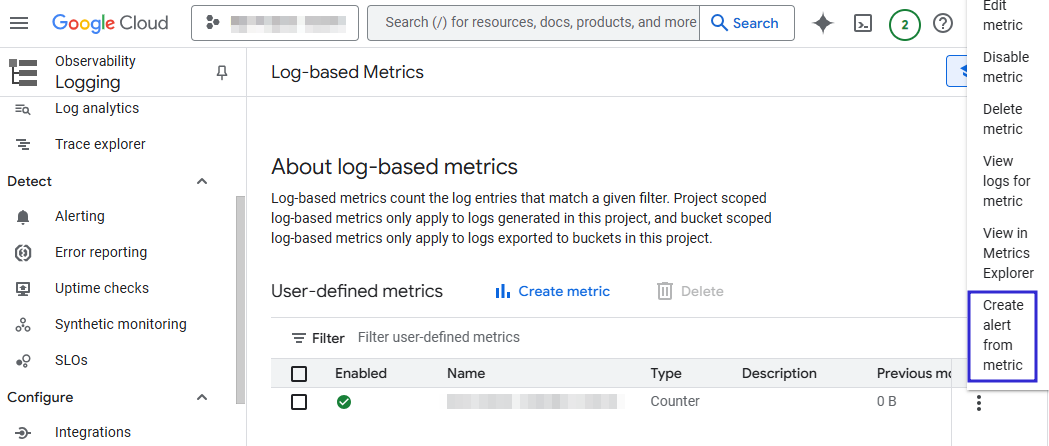Click the Integrations sidebar icon

[23, 433]
